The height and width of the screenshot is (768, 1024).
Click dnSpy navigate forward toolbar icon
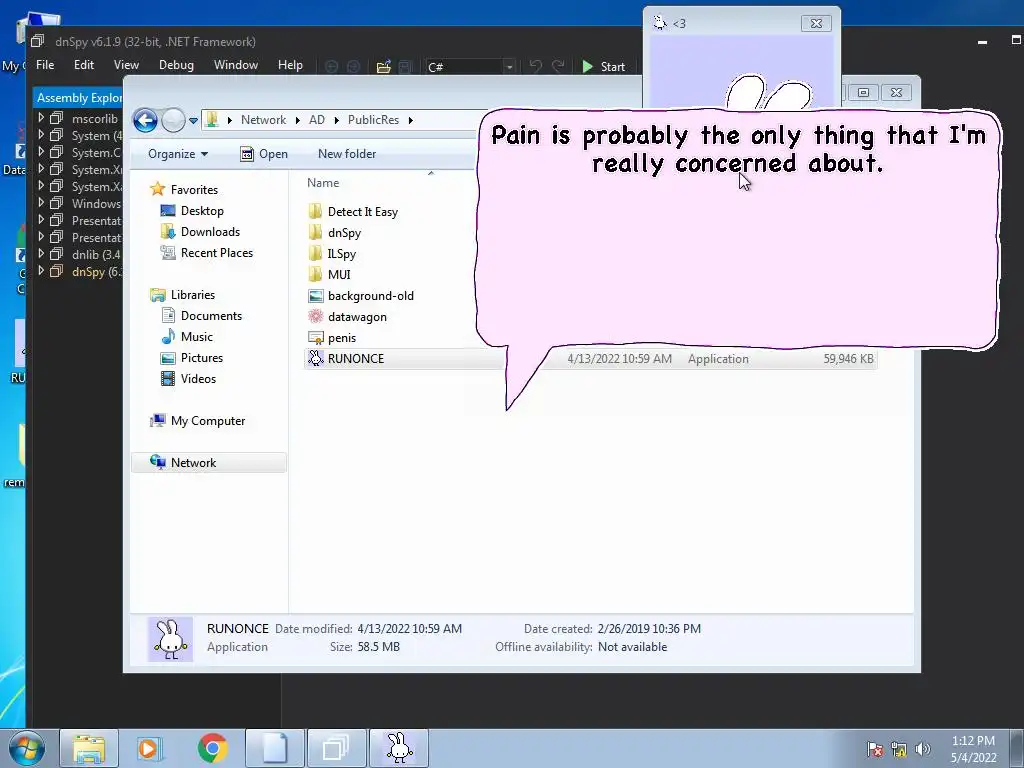tap(353, 67)
